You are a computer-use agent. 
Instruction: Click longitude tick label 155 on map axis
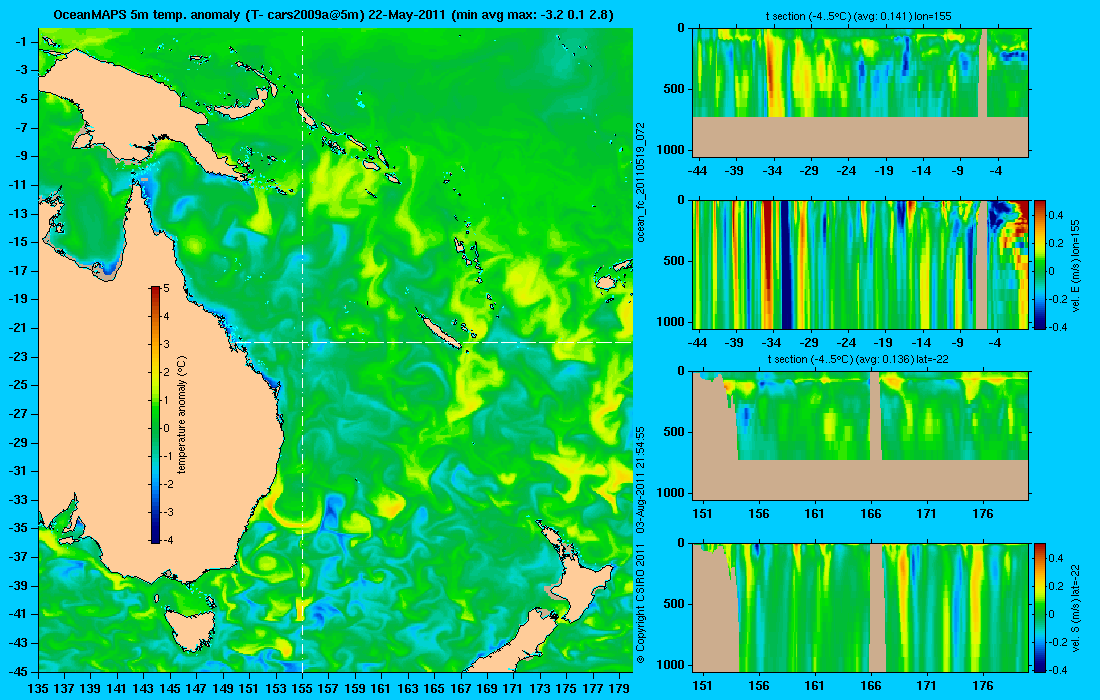click(302, 688)
